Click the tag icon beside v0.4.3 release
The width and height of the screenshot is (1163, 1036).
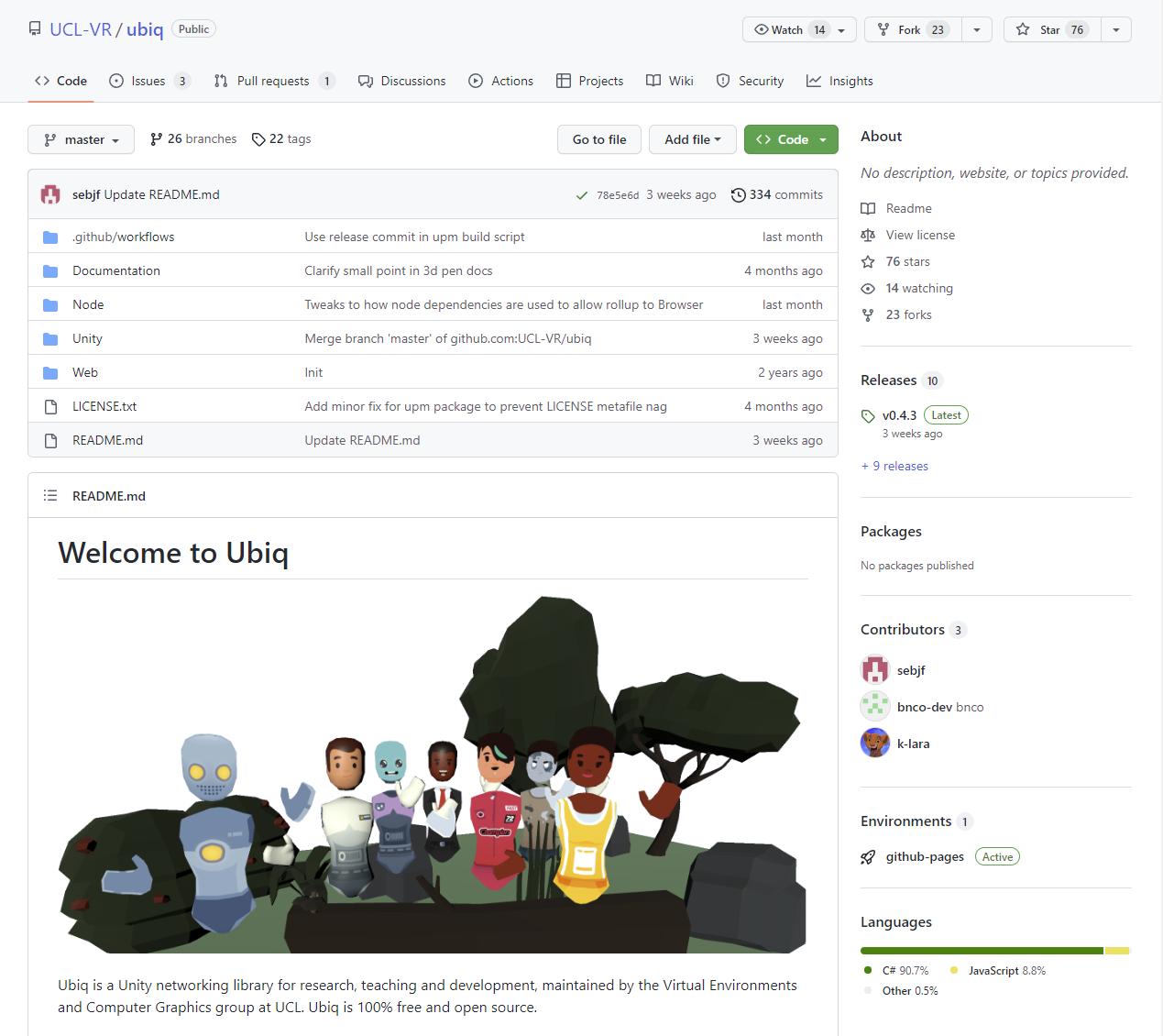868,415
